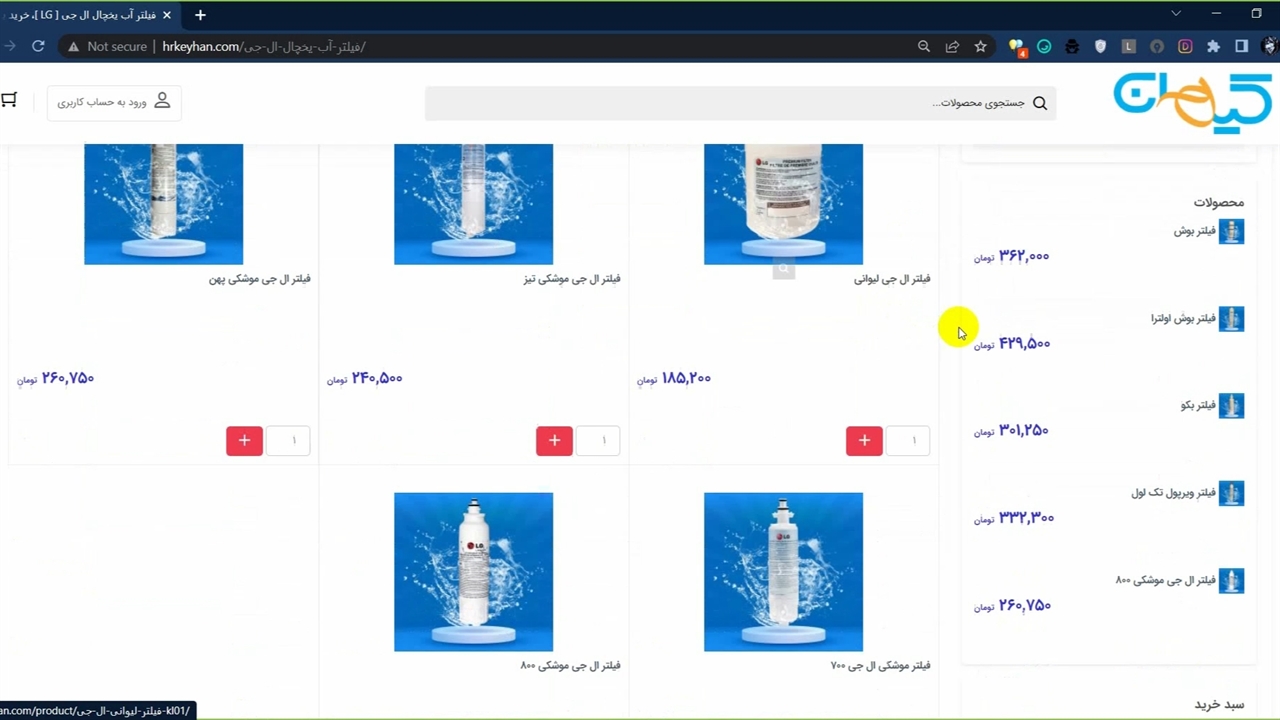This screenshot has width=1280, height=720.
Task: Click the search magnifier icon in search bar
Action: pyautogui.click(x=1040, y=103)
